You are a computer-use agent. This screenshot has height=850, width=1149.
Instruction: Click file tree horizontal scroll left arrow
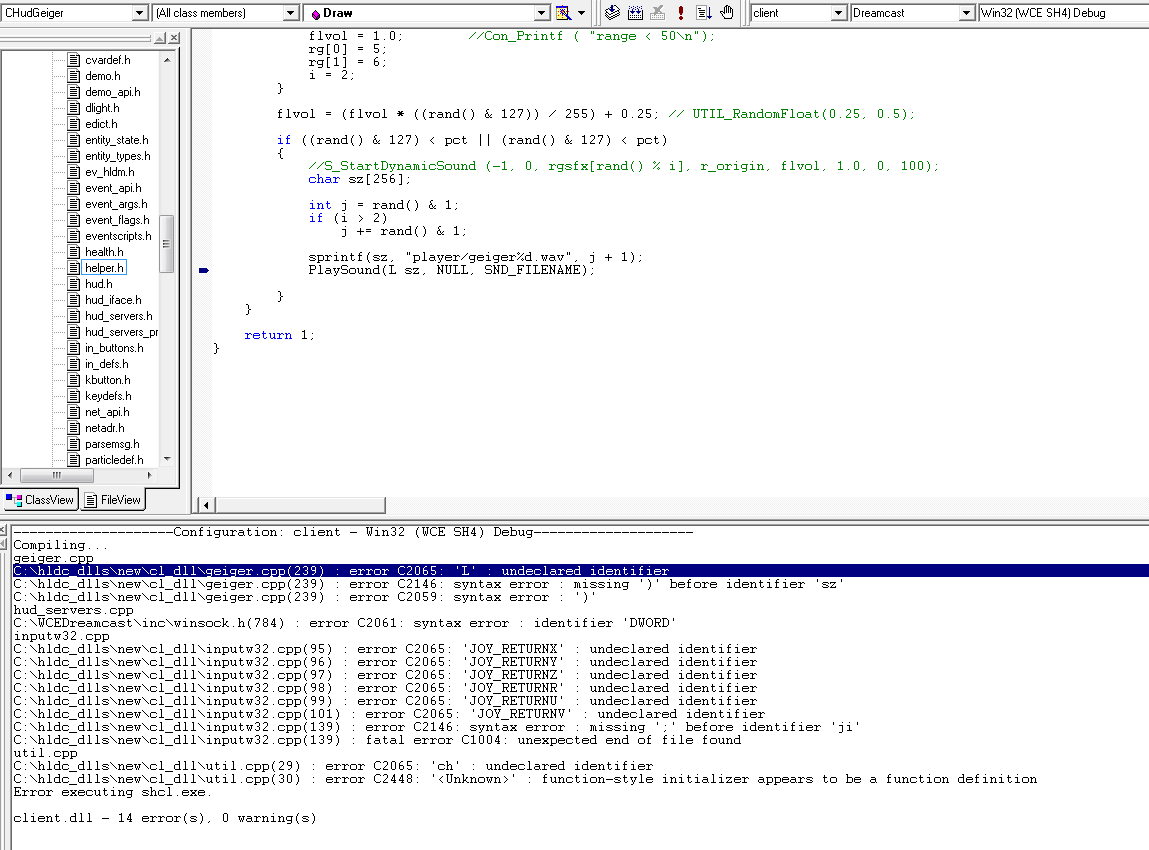(10, 476)
